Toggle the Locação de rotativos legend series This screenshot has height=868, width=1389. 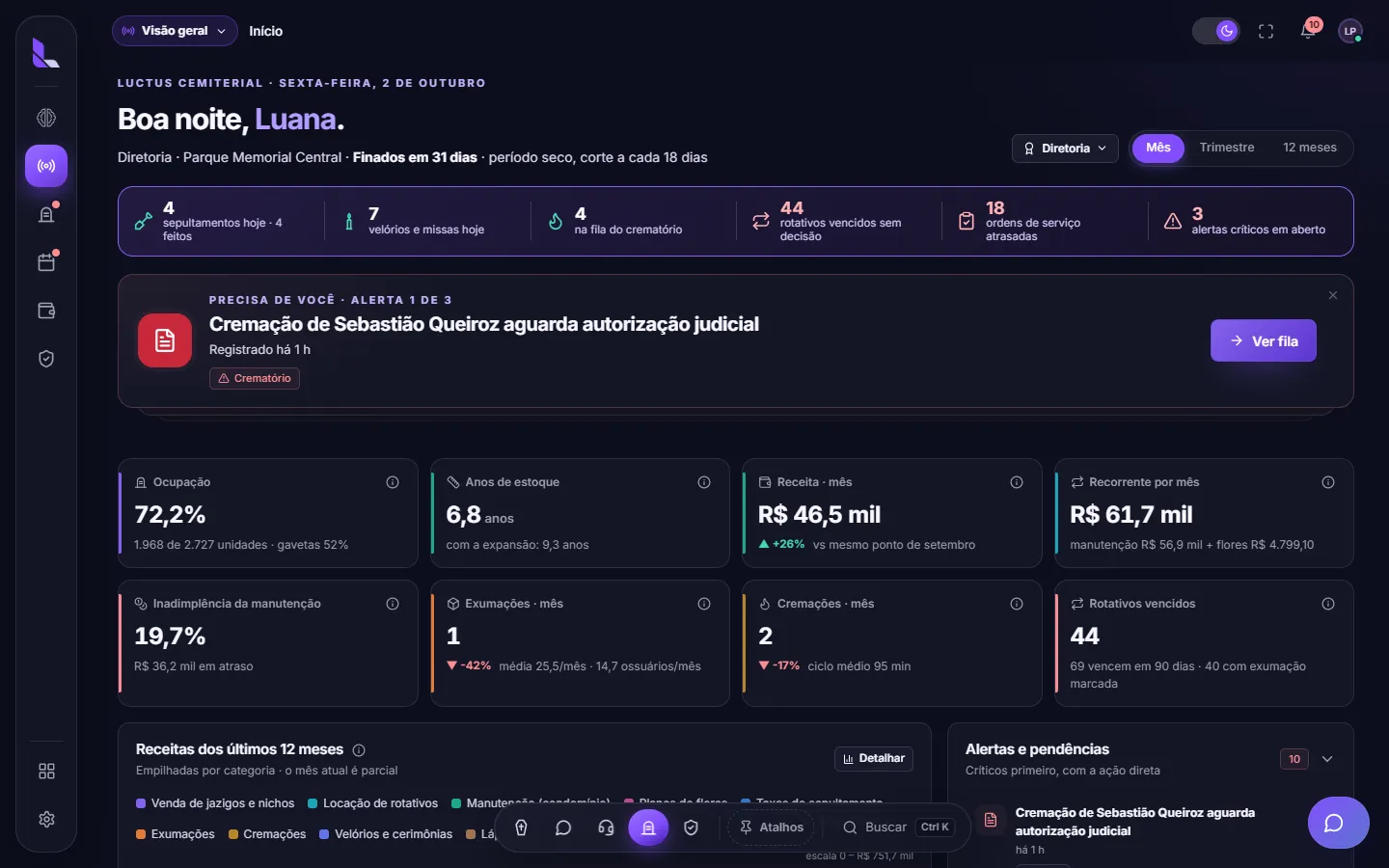click(372, 803)
